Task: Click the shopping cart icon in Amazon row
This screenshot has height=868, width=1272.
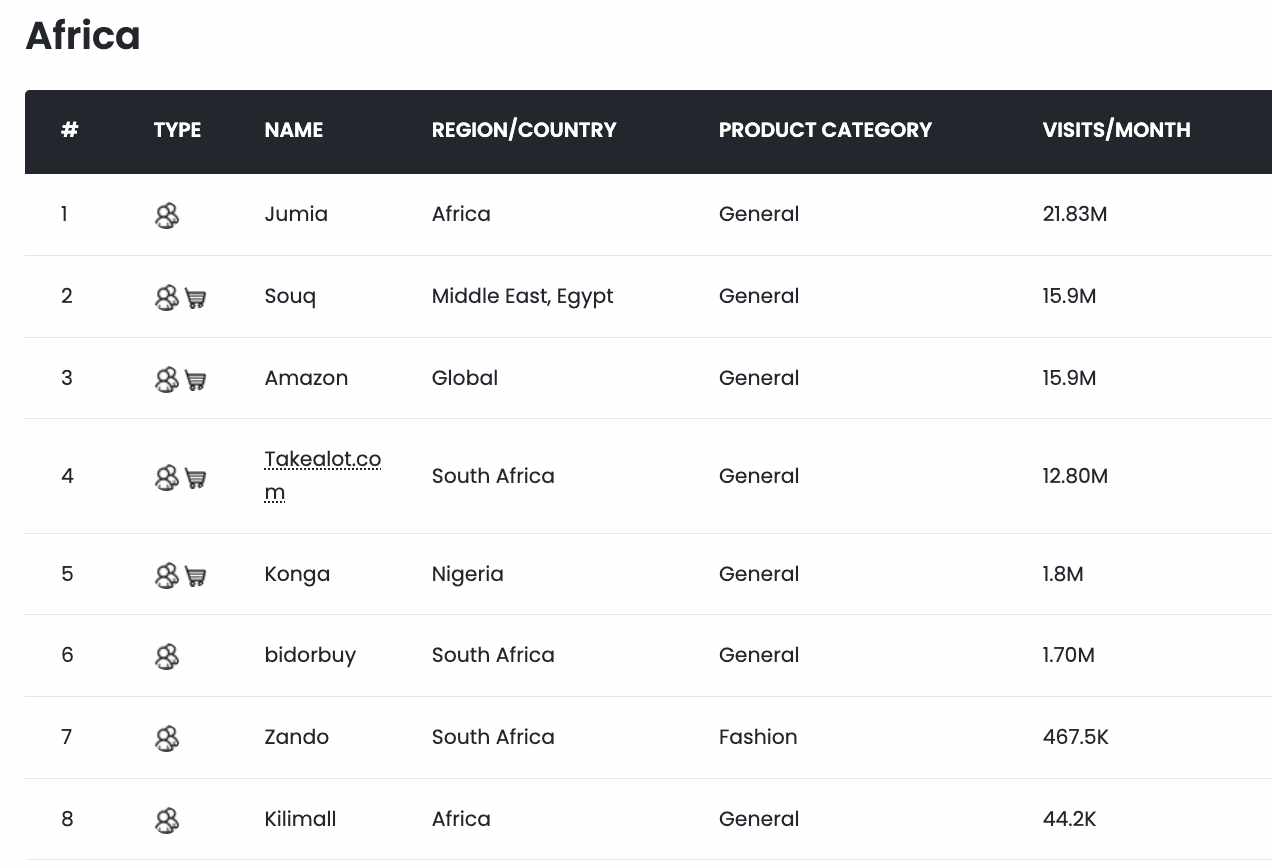Action: pyautogui.click(x=196, y=380)
